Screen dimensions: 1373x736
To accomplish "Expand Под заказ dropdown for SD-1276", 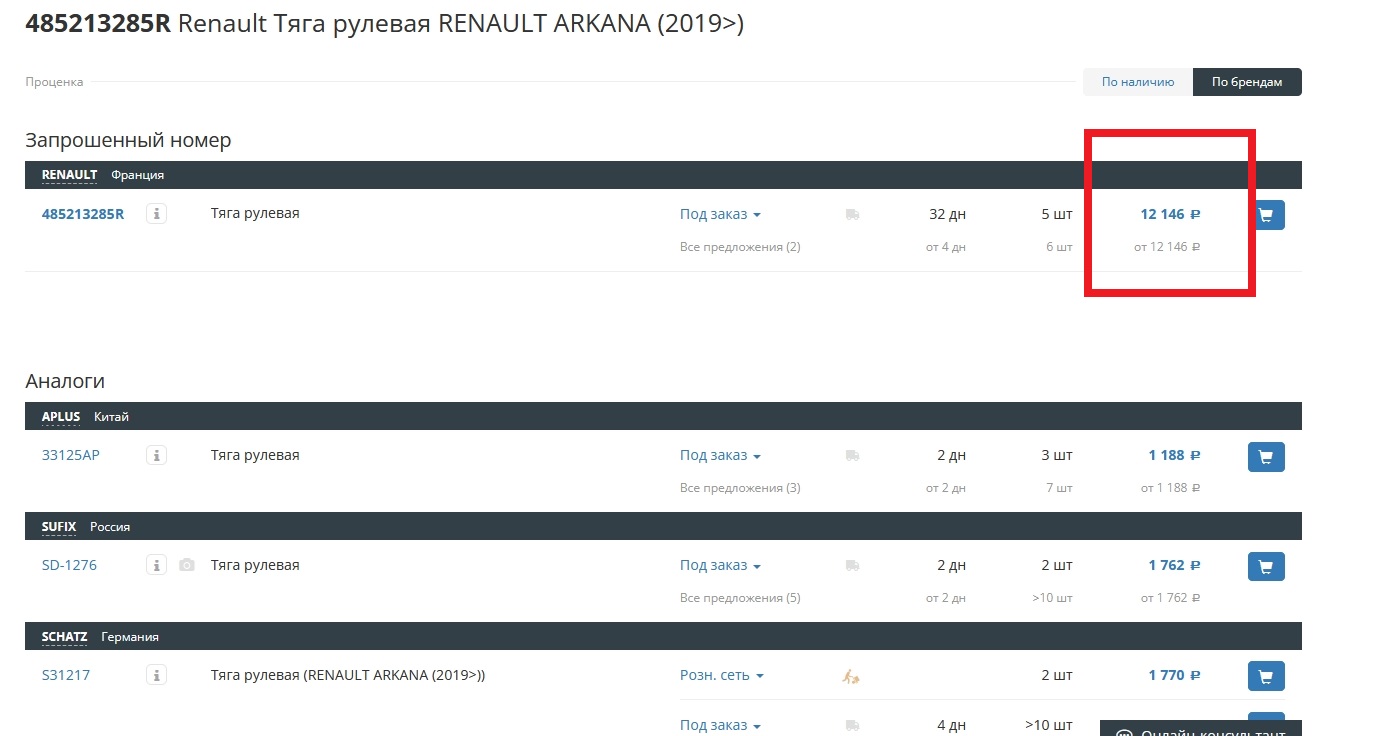I will [720, 565].
